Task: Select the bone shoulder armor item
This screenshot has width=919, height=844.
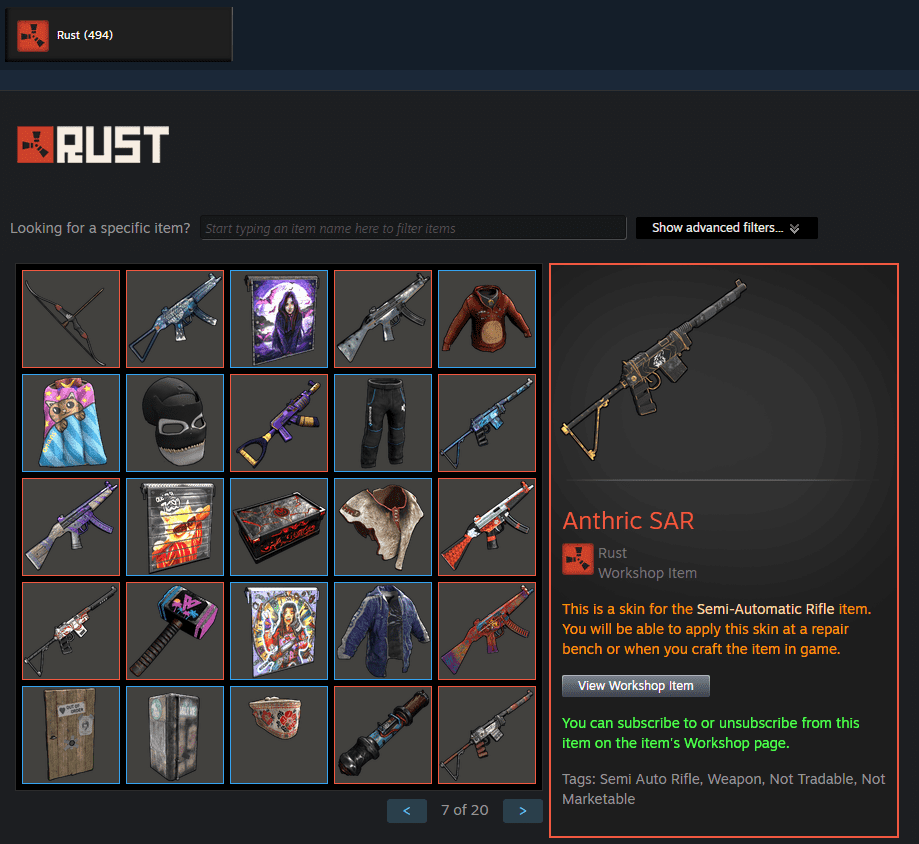Action: (383, 527)
